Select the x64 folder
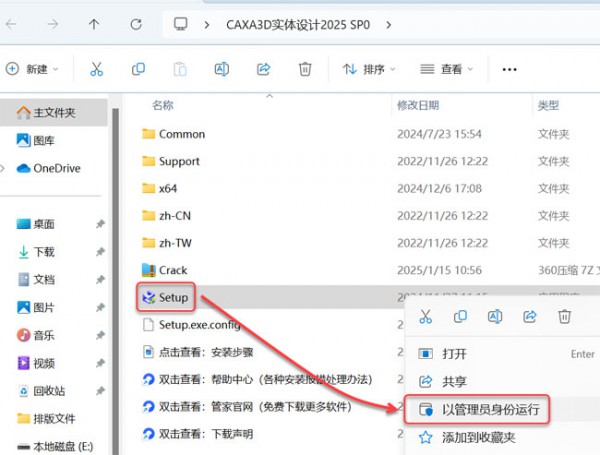The width and height of the screenshot is (600, 455). pos(159,188)
